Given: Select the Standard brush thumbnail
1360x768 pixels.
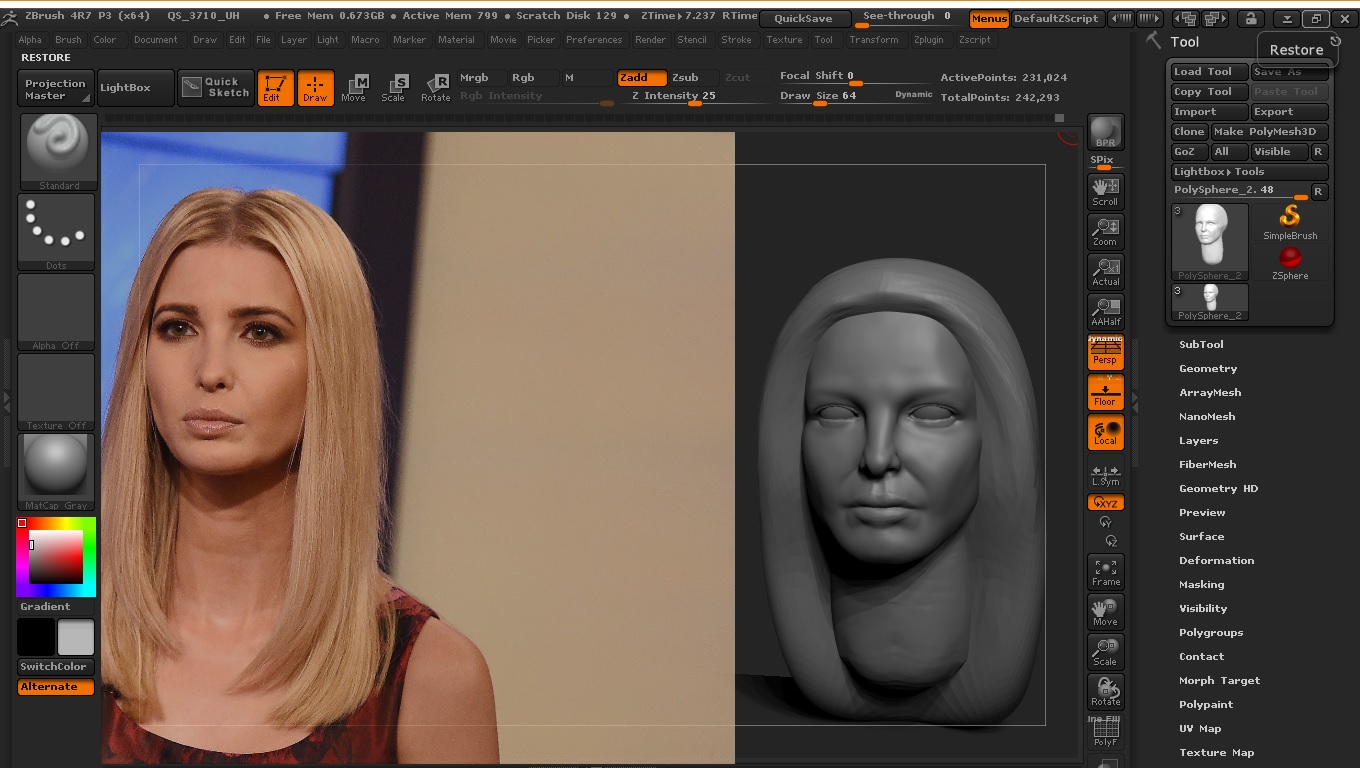Looking at the screenshot, I should click(x=58, y=151).
